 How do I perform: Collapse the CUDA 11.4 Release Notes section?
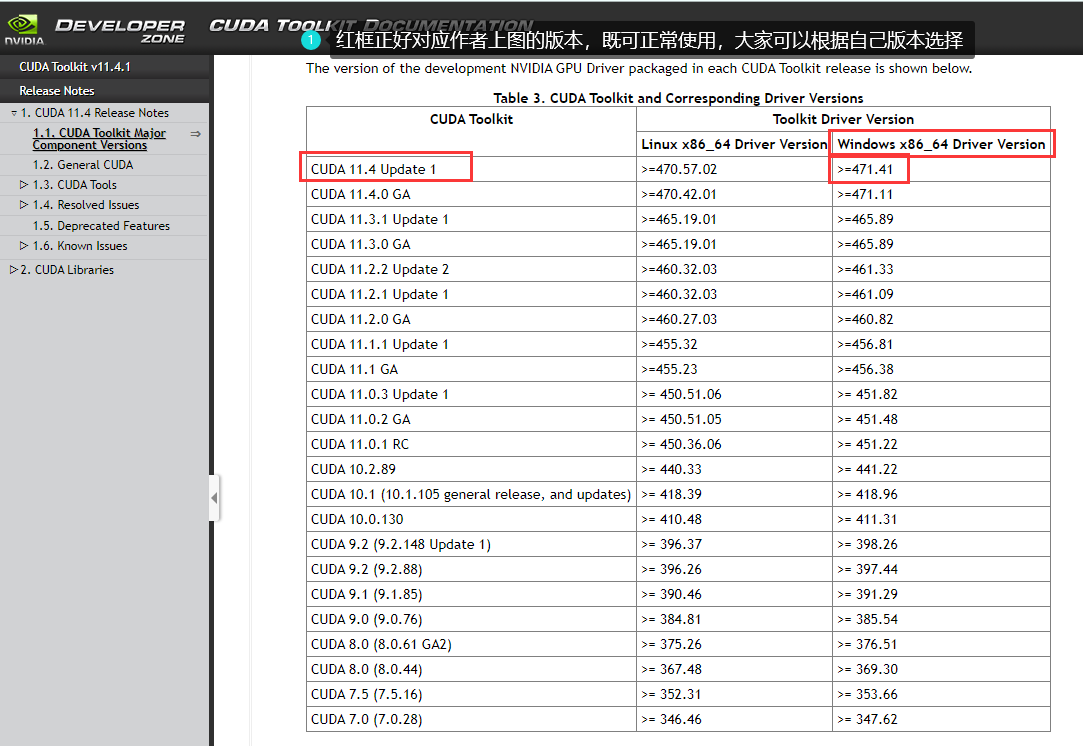point(14,113)
